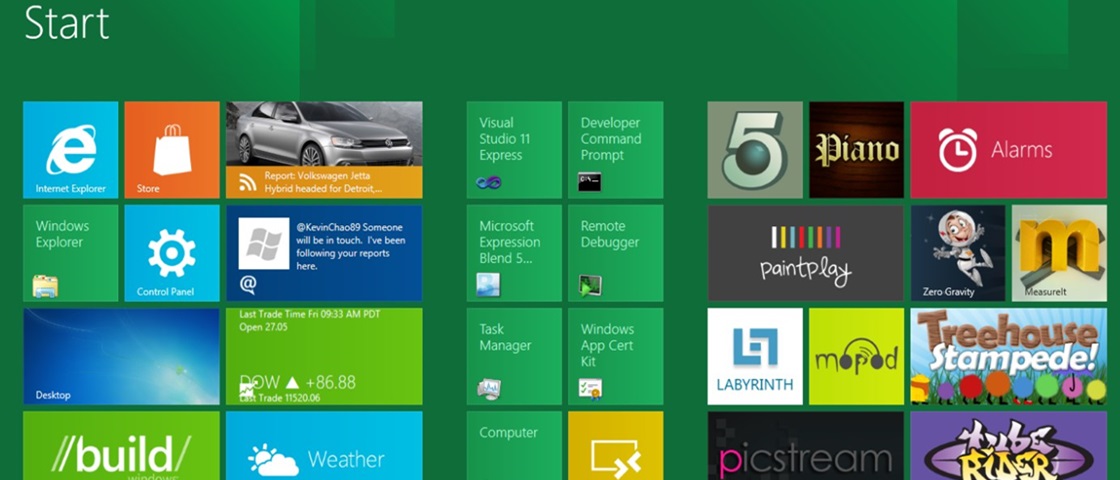Launch the Tube Rider game tile
The image size is (1120, 480).
coord(1009,446)
